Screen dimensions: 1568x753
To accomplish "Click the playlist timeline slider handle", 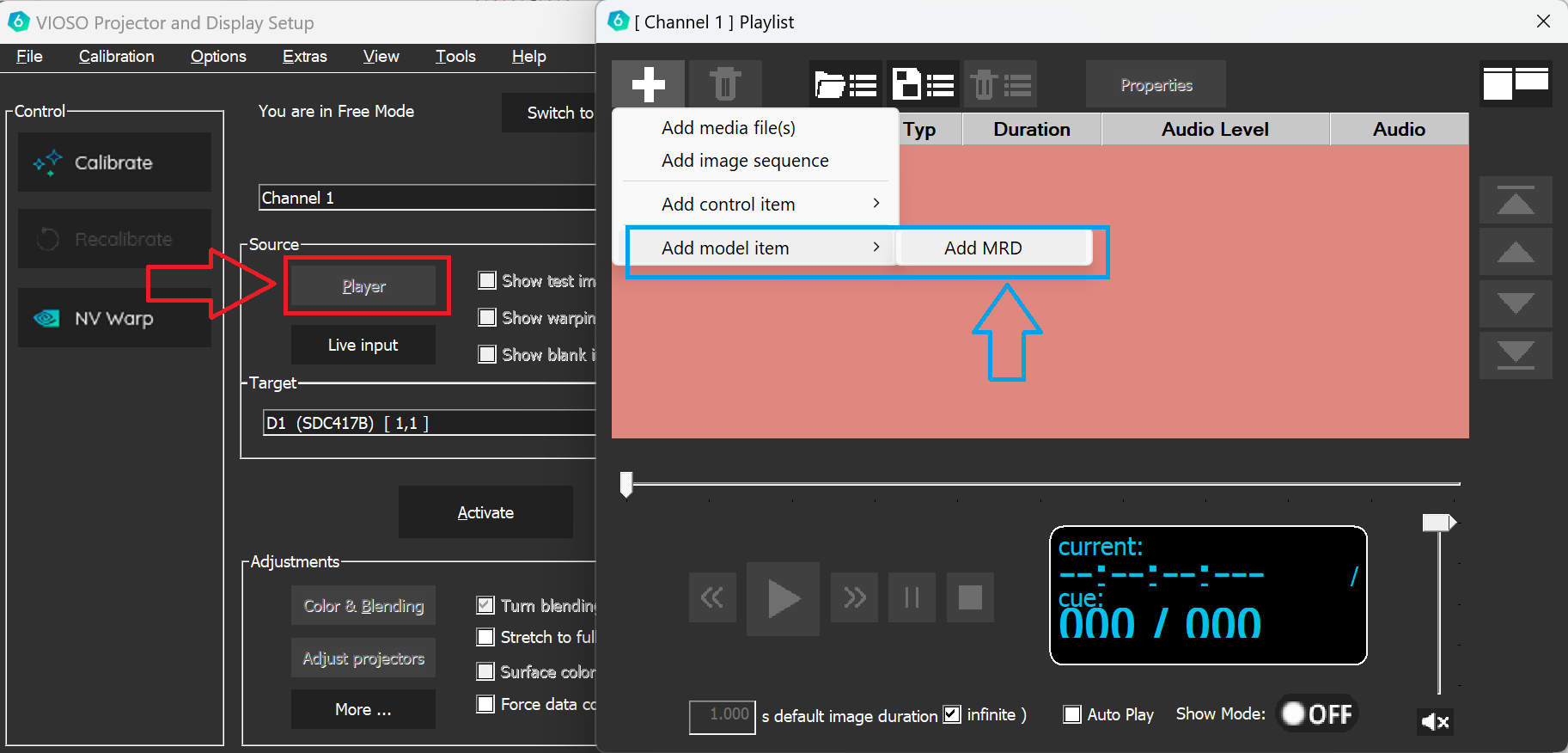I will pos(626,484).
